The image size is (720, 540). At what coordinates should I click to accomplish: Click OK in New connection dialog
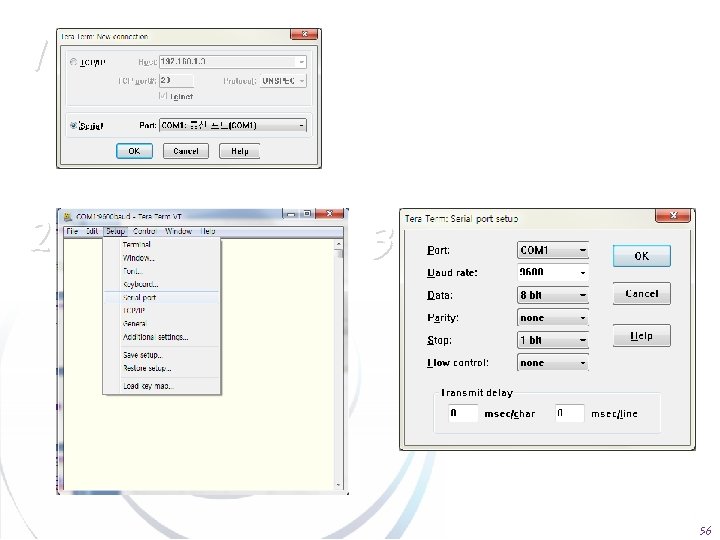pos(134,151)
